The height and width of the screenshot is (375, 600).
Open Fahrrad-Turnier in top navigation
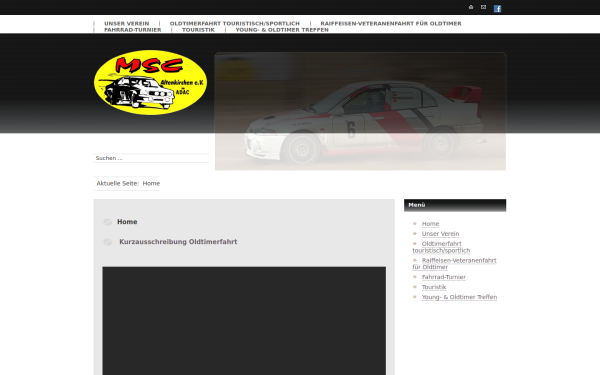coord(132,30)
